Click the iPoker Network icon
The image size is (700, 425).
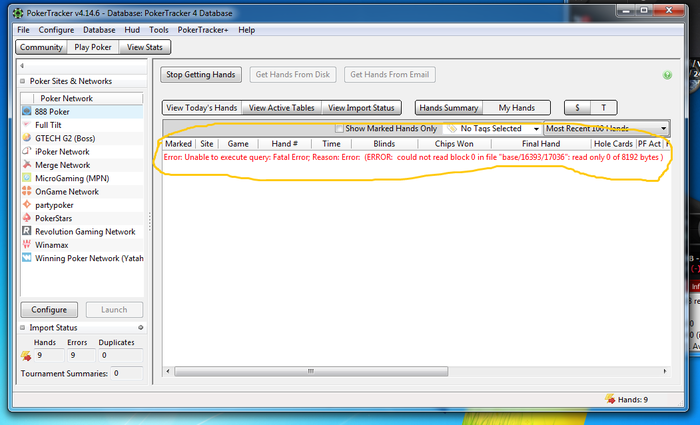pyautogui.click(x=27, y=151)
